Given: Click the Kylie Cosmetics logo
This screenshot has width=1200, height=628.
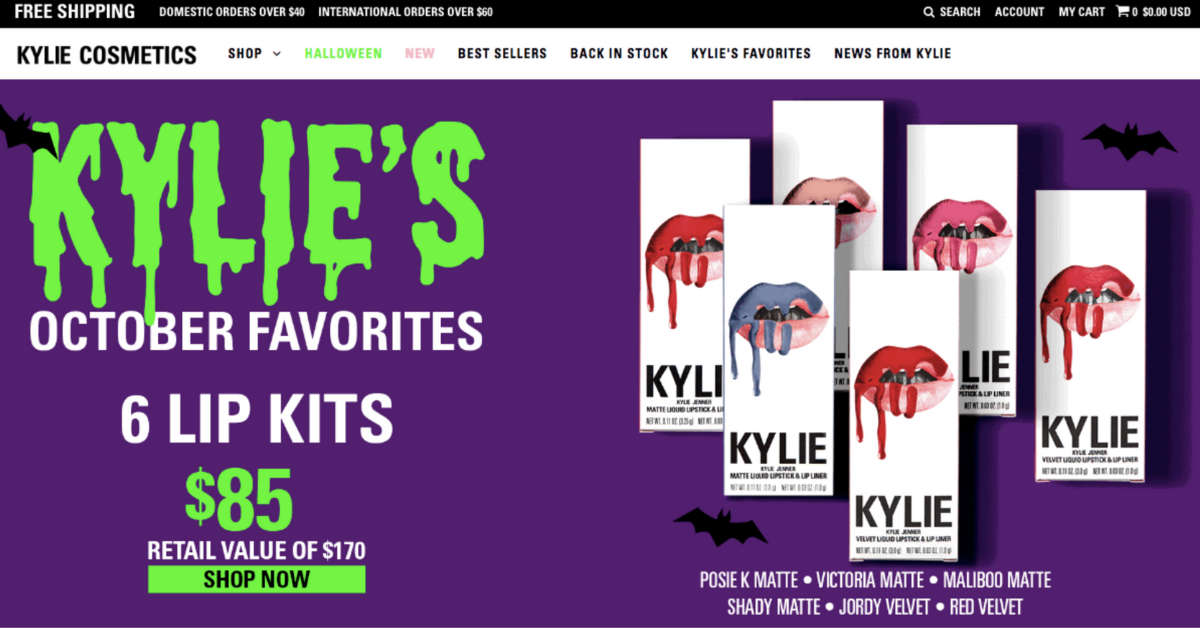Looking at the screenshot, I should pos(106,55).
